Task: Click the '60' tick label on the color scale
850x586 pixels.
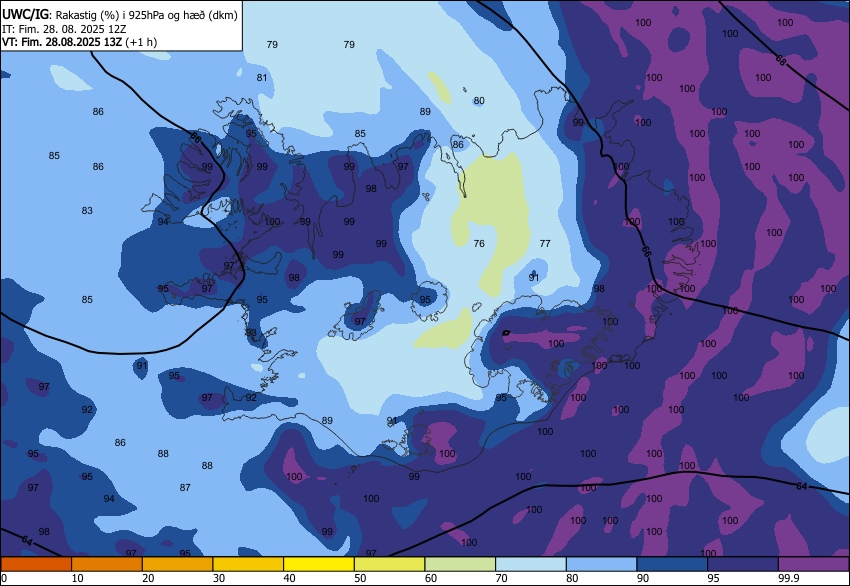Action: pyautogui.click(x=431, y=578)
